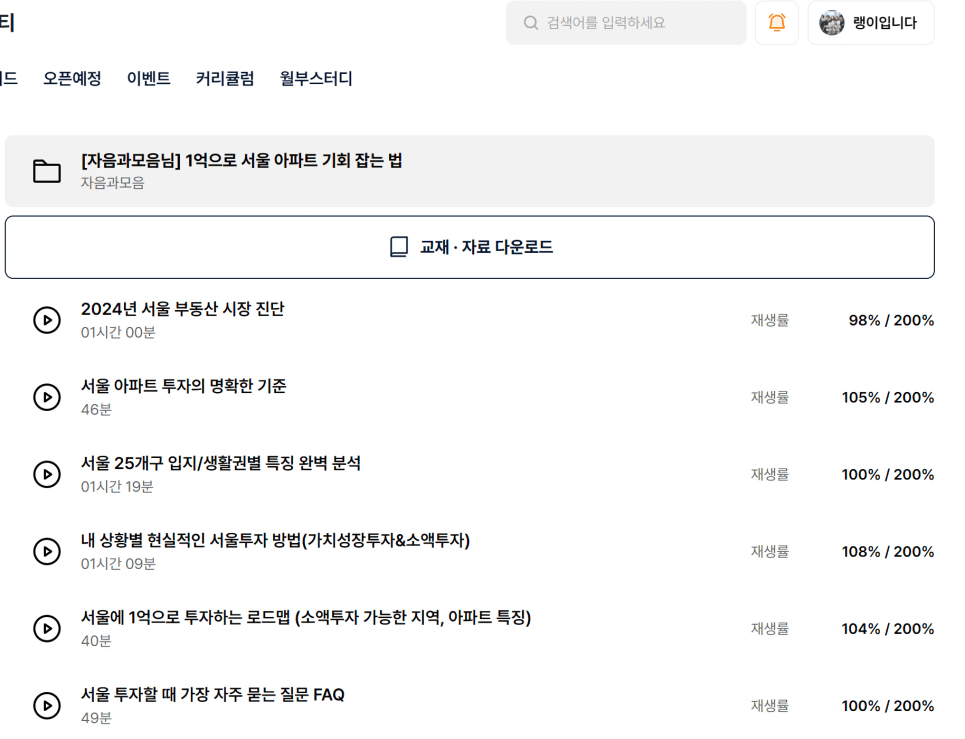Viewport: 965px width, 739px height.
Task: Click the 49분 duration text
Action: 96,718
